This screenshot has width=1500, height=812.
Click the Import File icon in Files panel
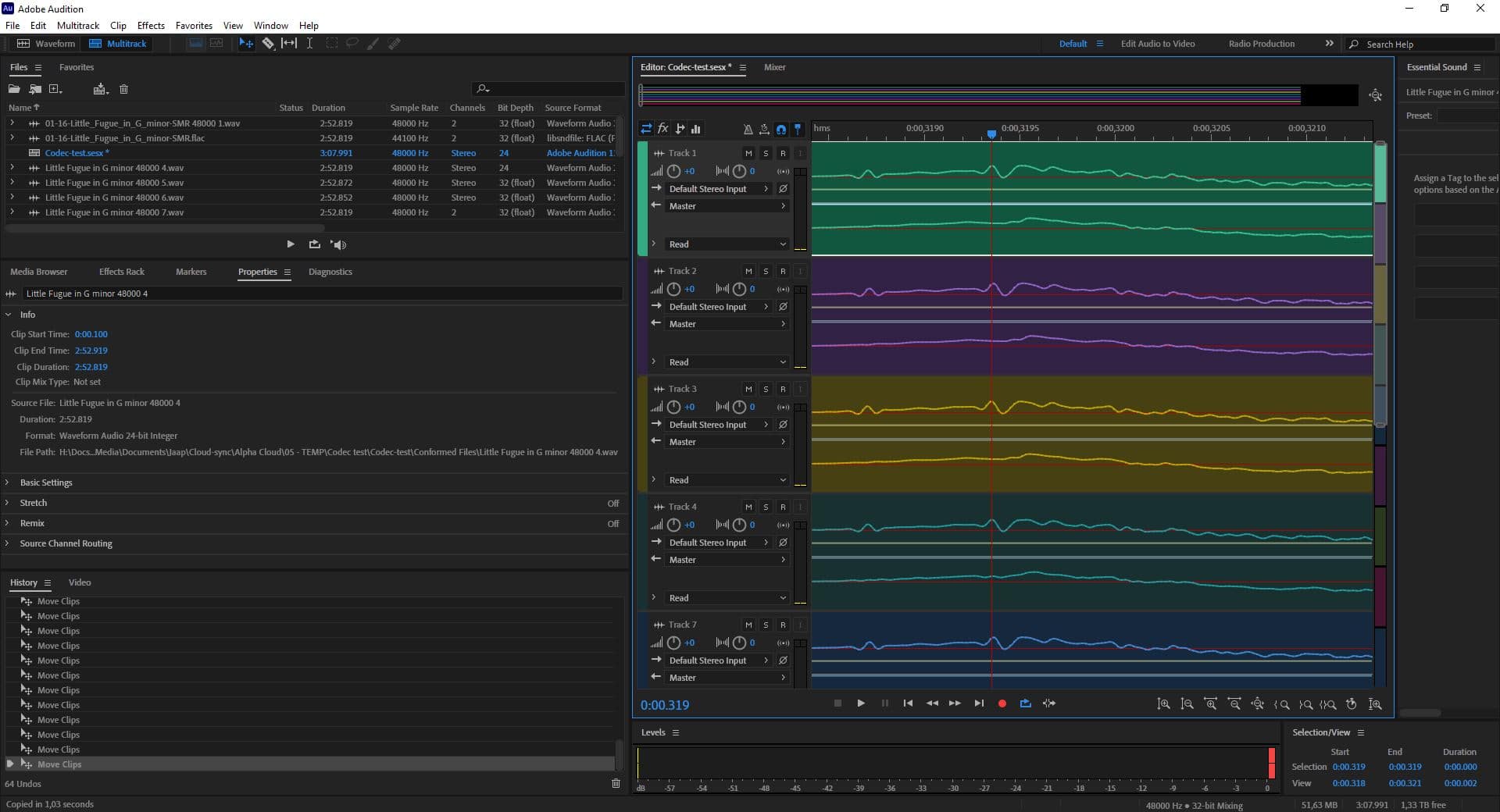35,89
